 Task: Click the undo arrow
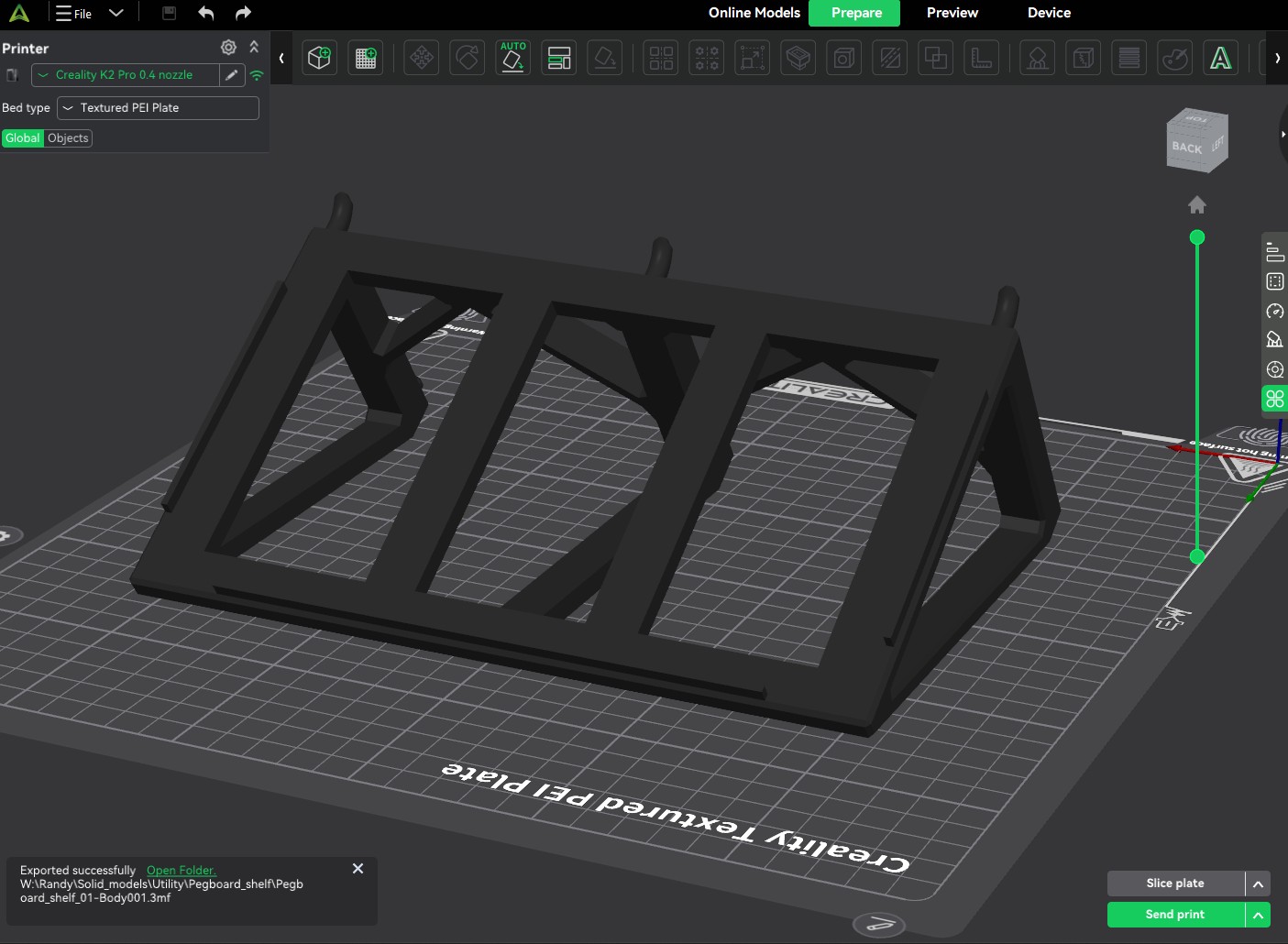205,13
